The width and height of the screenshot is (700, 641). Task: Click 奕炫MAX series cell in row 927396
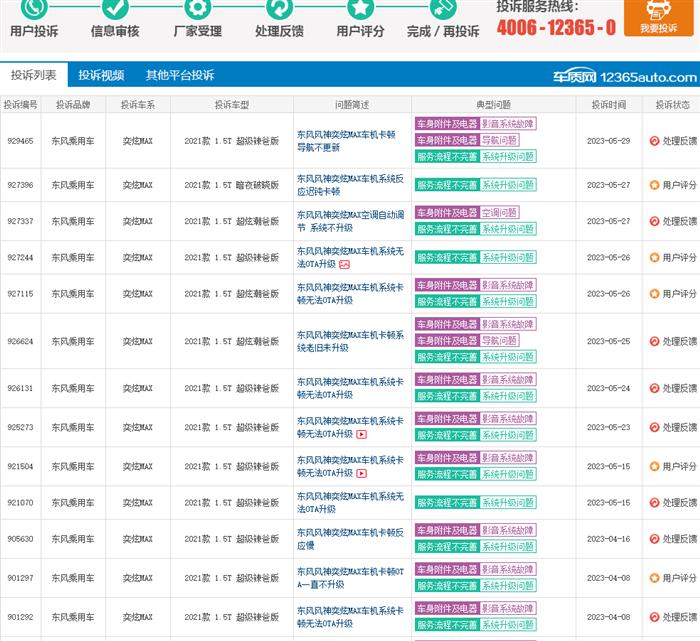(x=138, y=185)
